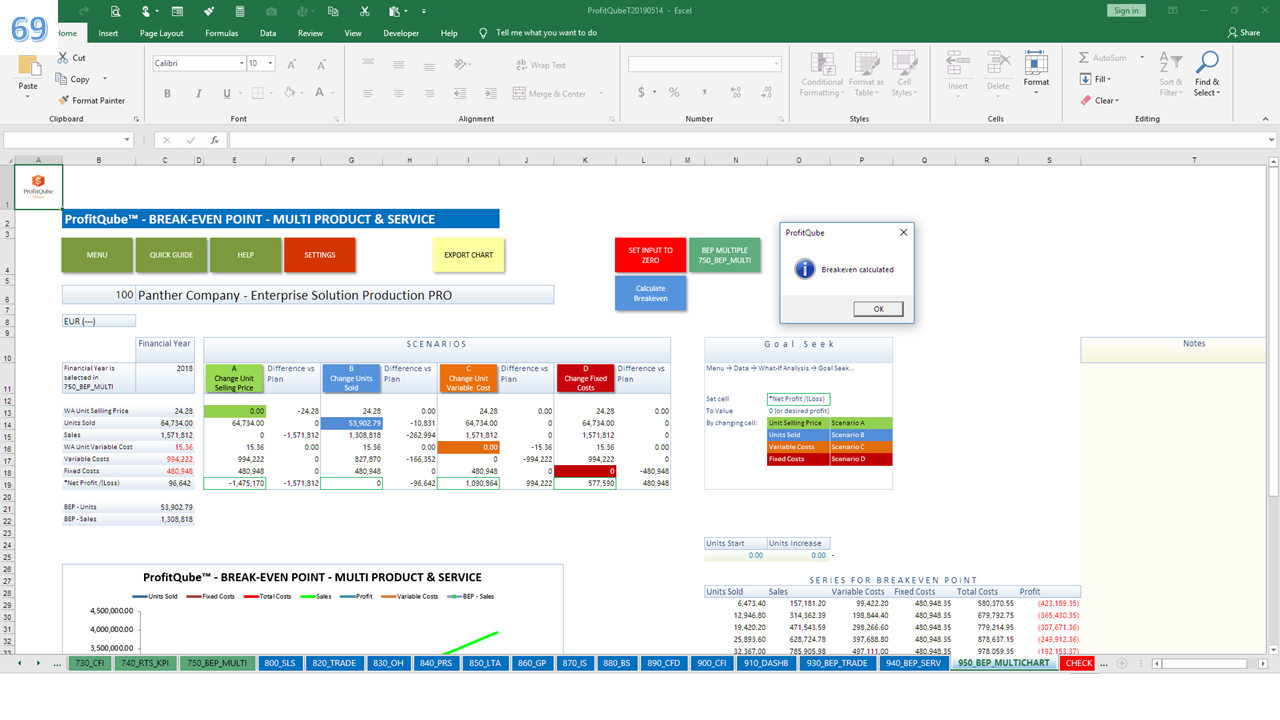1280x720 pixels.
Task: Toggle Underline formatting
Action: pyautogui.click(x=227, y=93)
